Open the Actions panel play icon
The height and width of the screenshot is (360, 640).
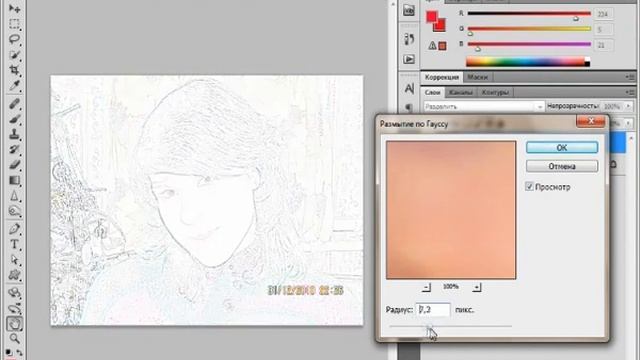click(x=409, y=59)
